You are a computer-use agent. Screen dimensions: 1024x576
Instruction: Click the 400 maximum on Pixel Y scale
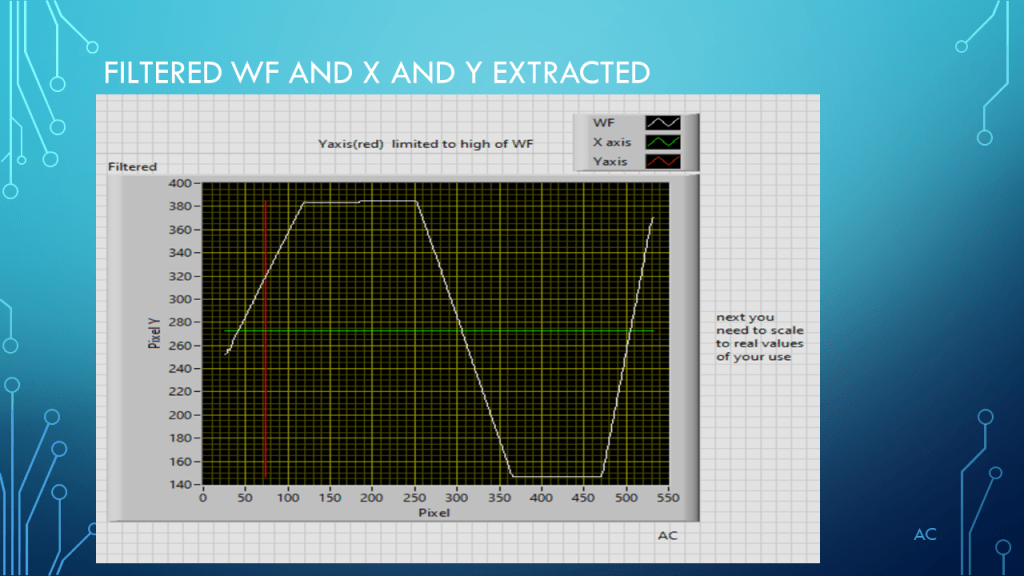[180, 183]
